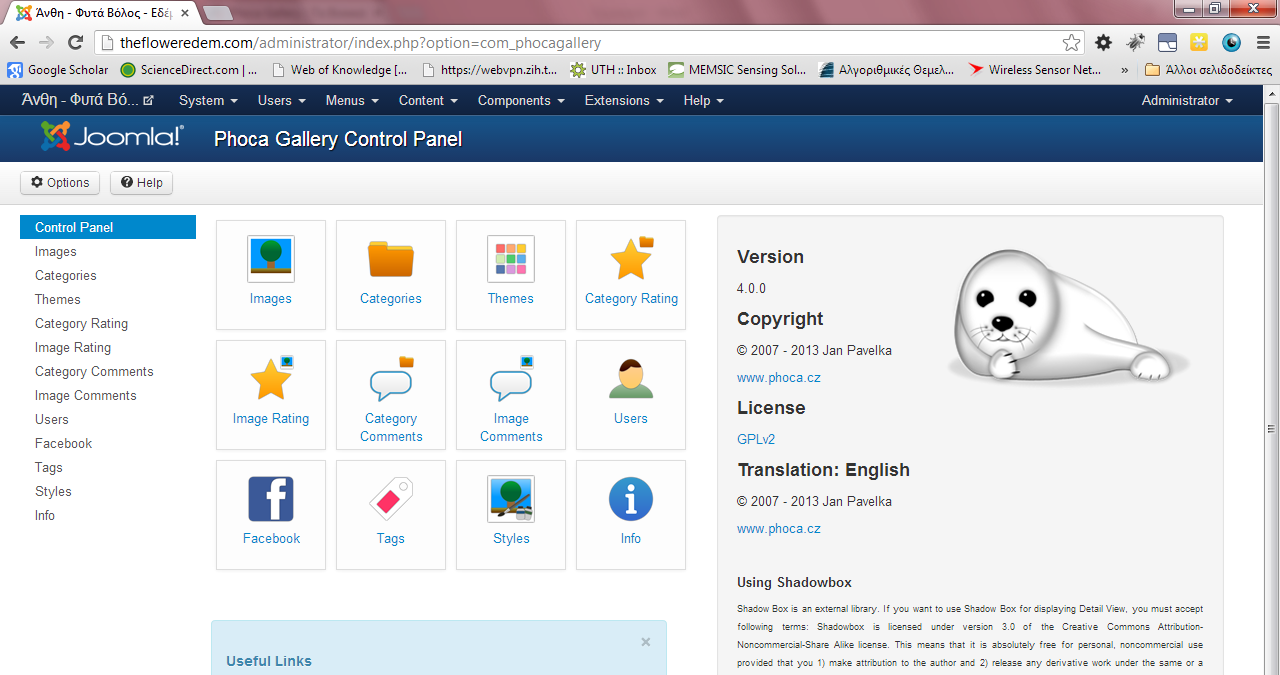Click the browser forward arrow
This screenshot has width=1280, height=675.
click(46, 42)
